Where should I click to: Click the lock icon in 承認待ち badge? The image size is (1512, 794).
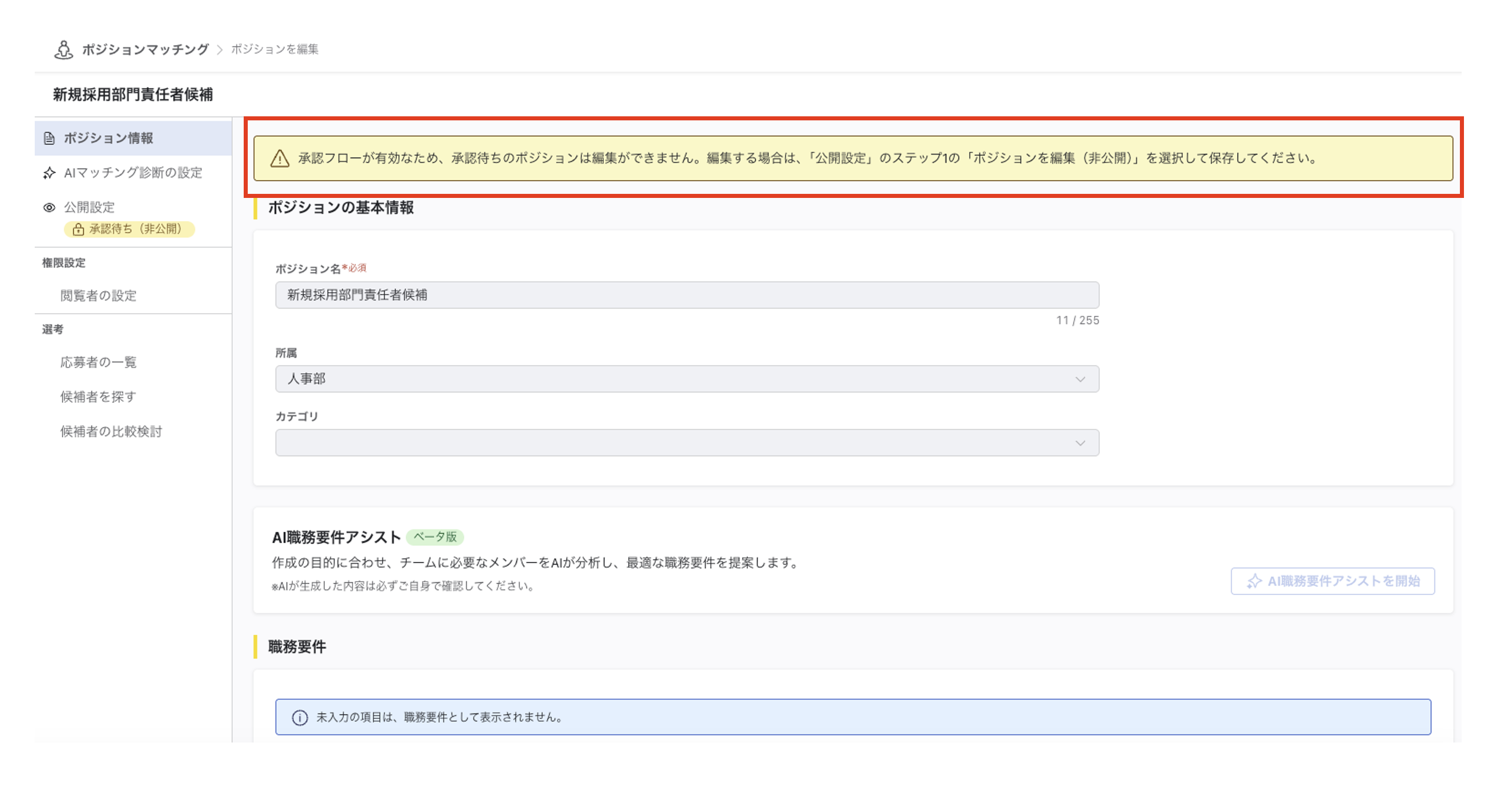click(78, 229)
